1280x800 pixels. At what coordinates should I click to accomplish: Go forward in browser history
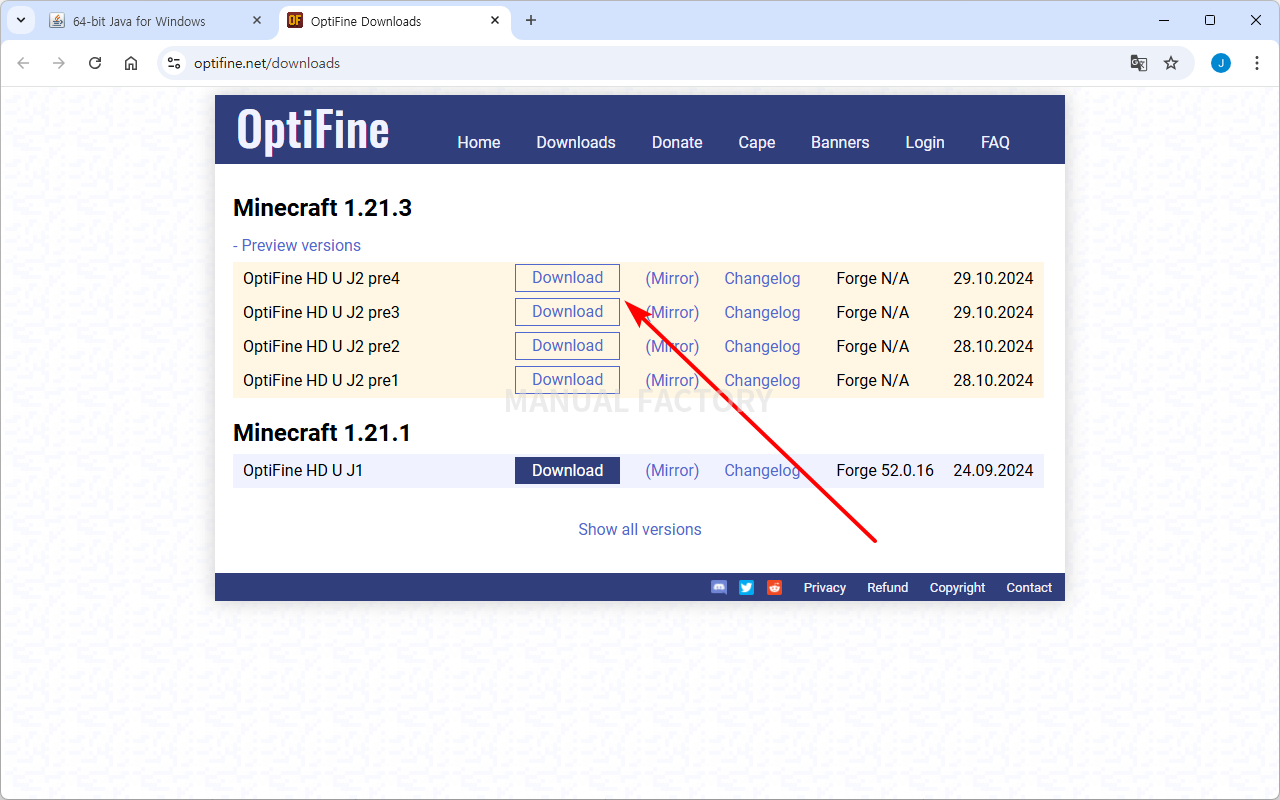59,63
